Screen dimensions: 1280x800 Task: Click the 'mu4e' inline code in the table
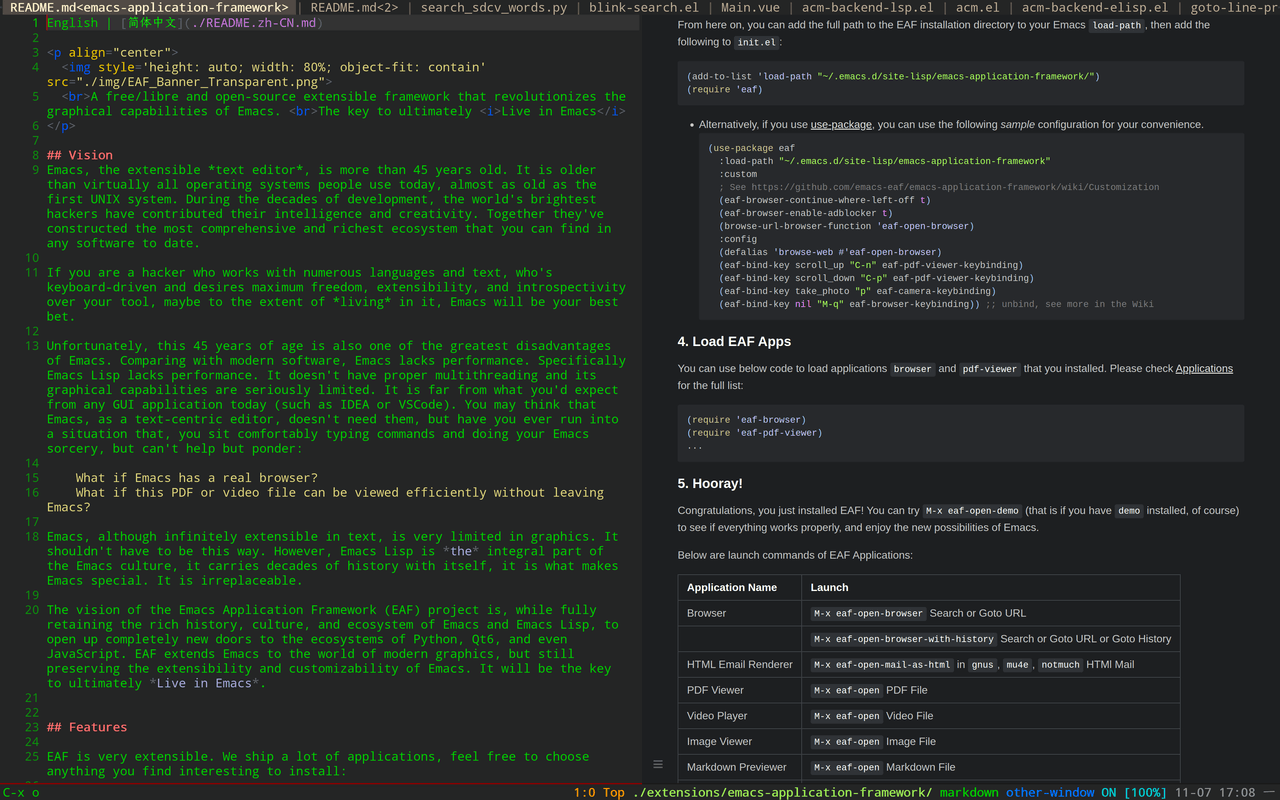[1017, 664]
